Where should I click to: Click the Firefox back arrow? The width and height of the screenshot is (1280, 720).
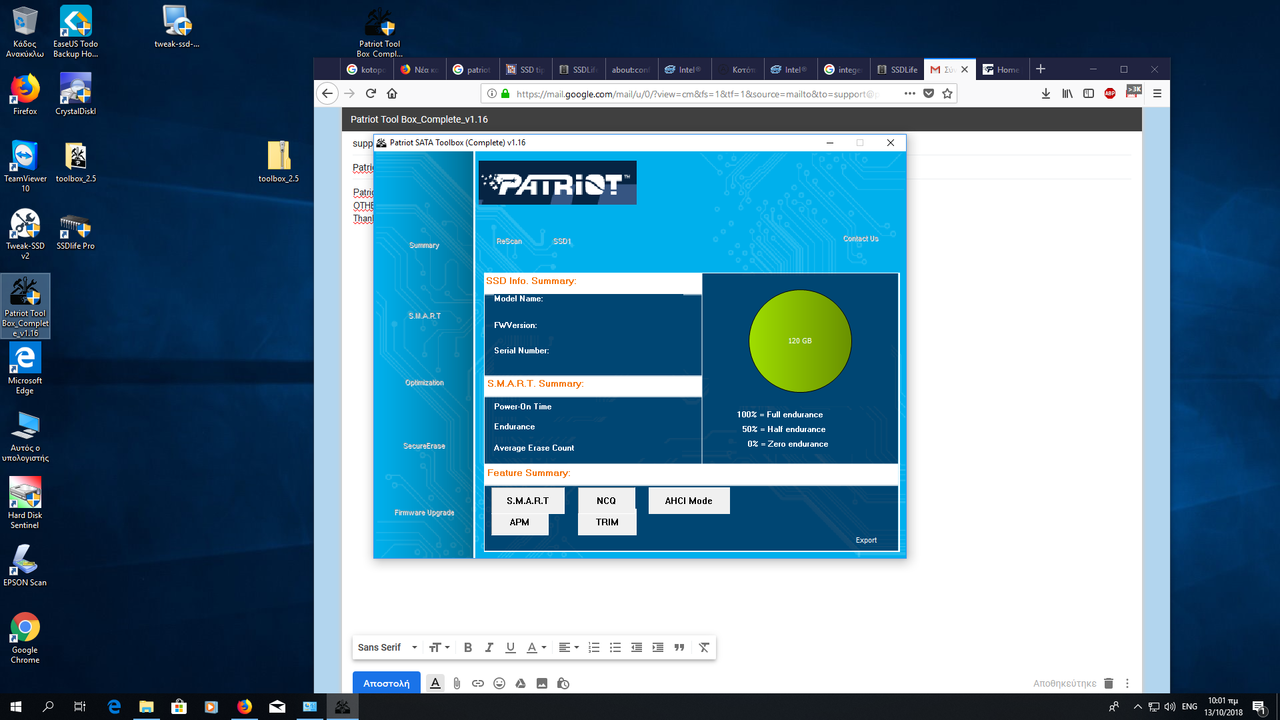(x=326, y=93)
